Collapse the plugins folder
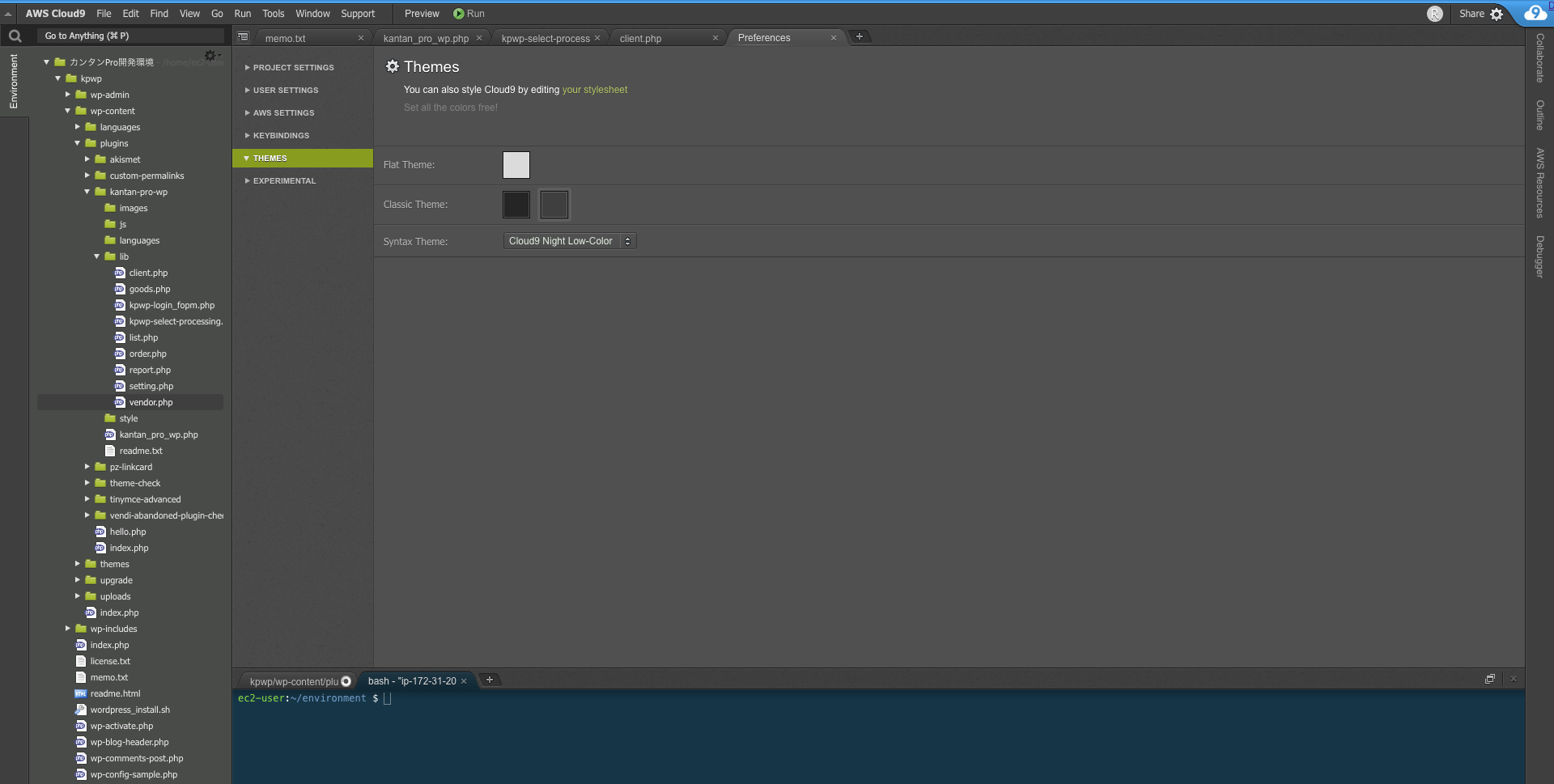This screenshot has height=784, width=1554. pyautogui.click(x=78, y=143)
